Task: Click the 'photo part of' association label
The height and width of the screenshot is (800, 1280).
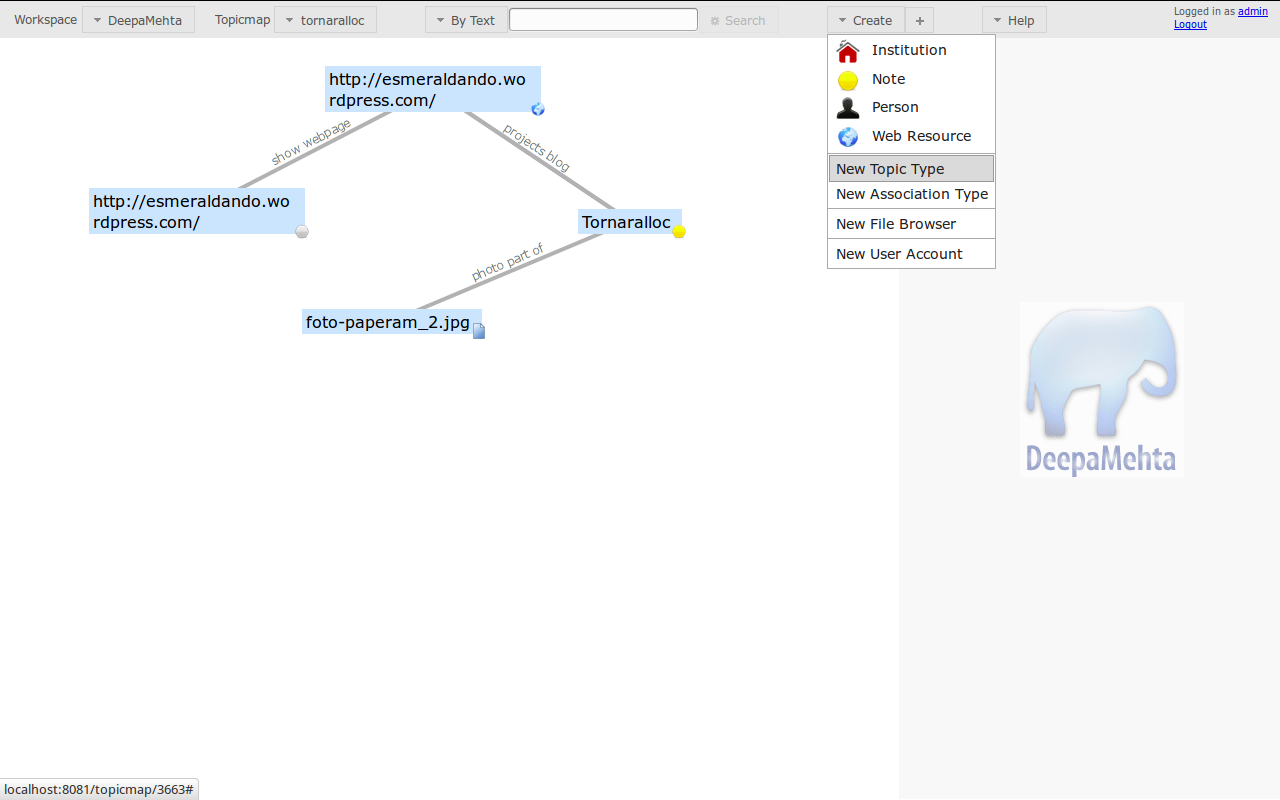Action: pos(508,262)
